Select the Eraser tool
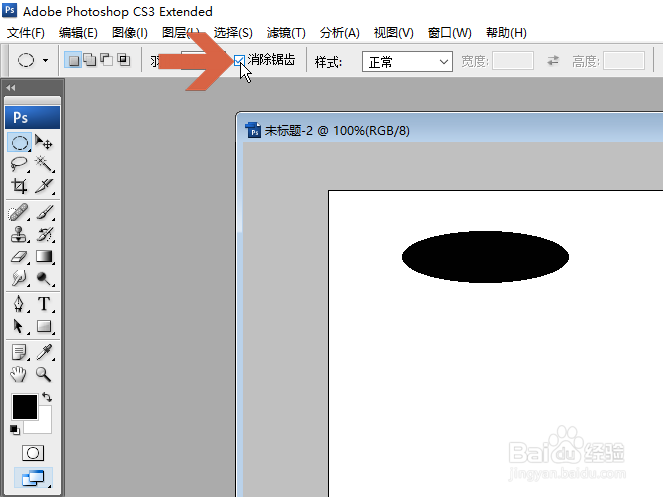Viewport: 663px width, 497px height. click(x=19, y=256)
